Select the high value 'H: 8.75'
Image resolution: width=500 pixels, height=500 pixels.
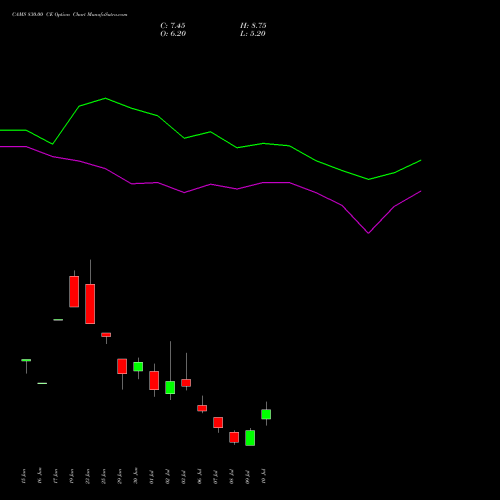coord(253,26)
